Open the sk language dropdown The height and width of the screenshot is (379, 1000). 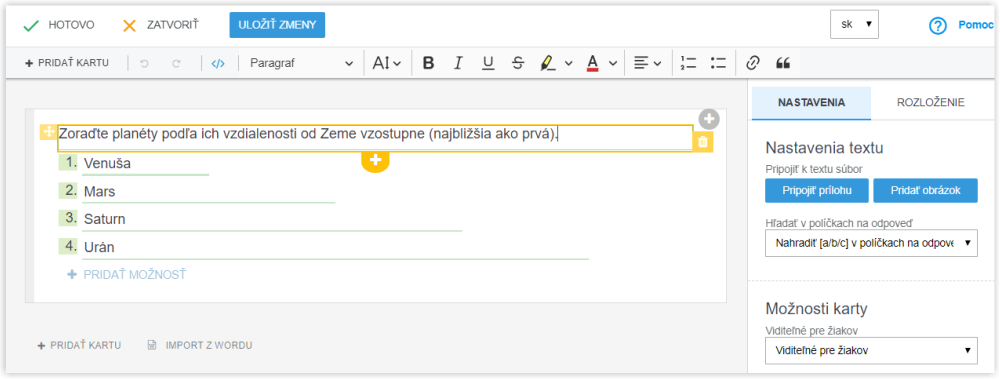(x=855, y=25)
